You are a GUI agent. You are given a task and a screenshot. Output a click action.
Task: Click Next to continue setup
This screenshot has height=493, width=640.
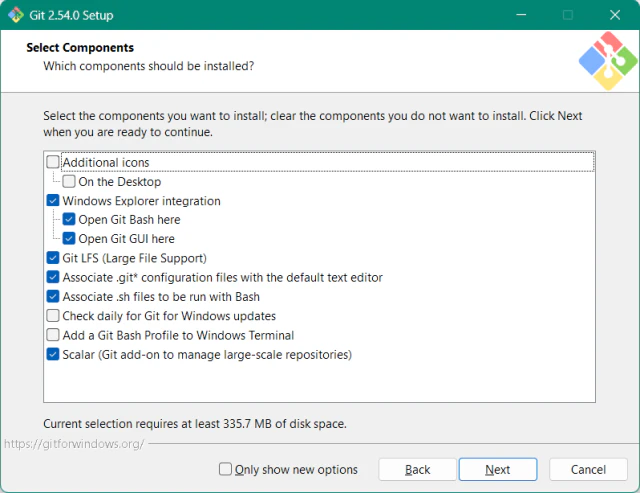click(498, 469)
